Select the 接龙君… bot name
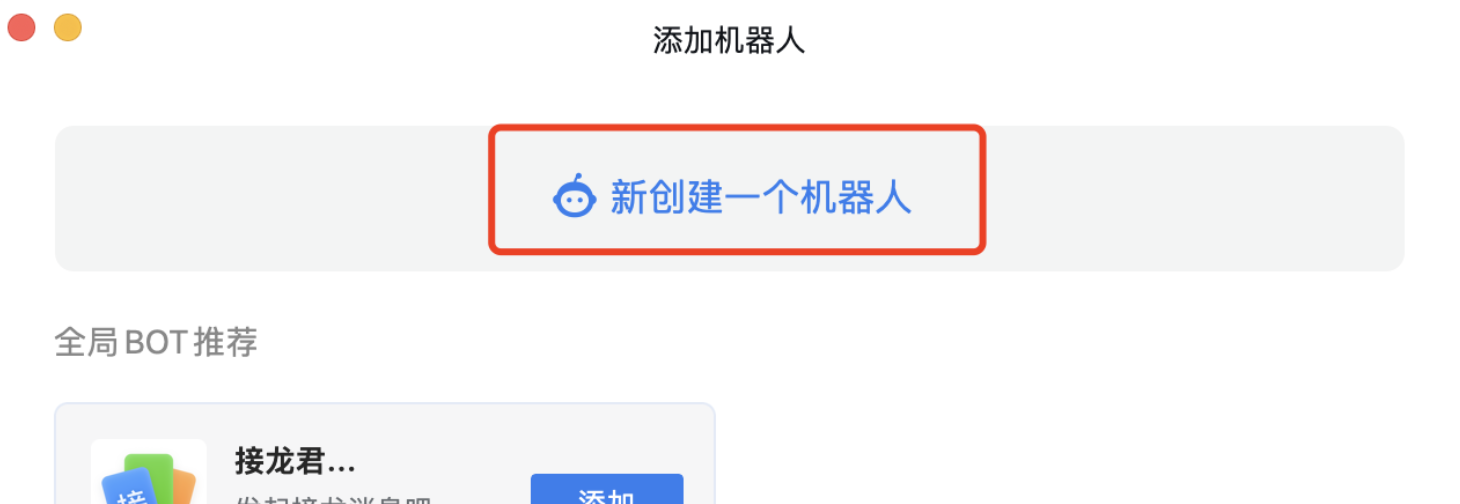Image resolution: width=1460 pixels, height=504 pixels. (x=295, y=461)
